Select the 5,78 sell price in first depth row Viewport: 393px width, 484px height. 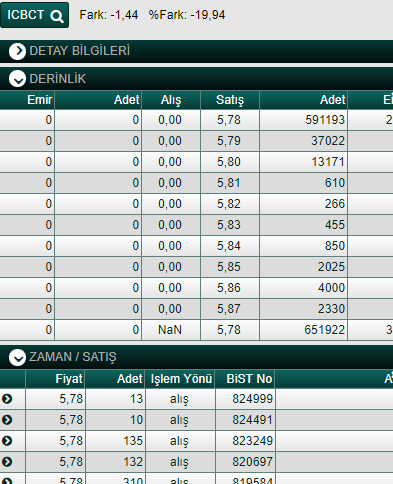pyautogui.click(x=230, y=120)
